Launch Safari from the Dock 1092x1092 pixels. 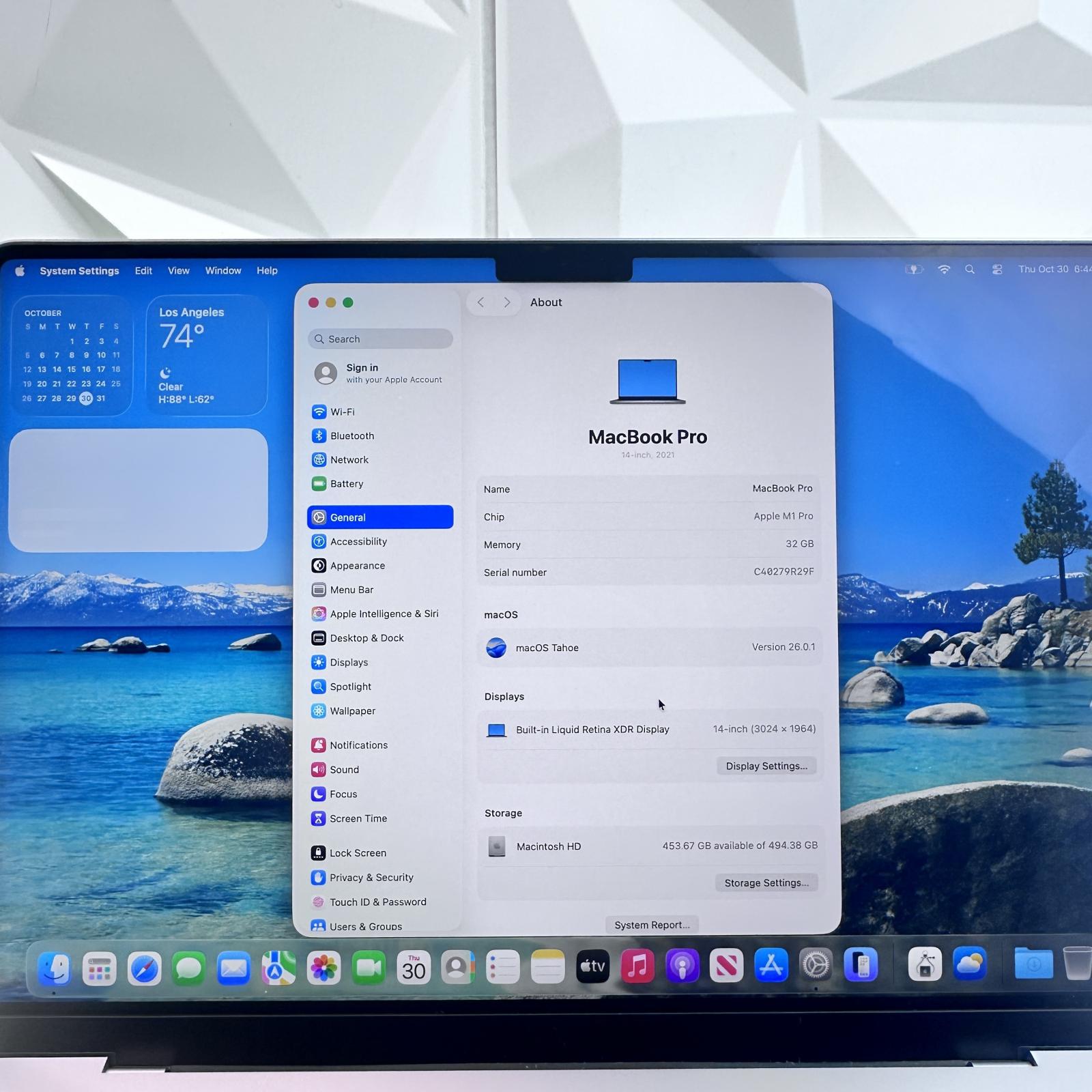pyautogui.click(x=144, y=967)
